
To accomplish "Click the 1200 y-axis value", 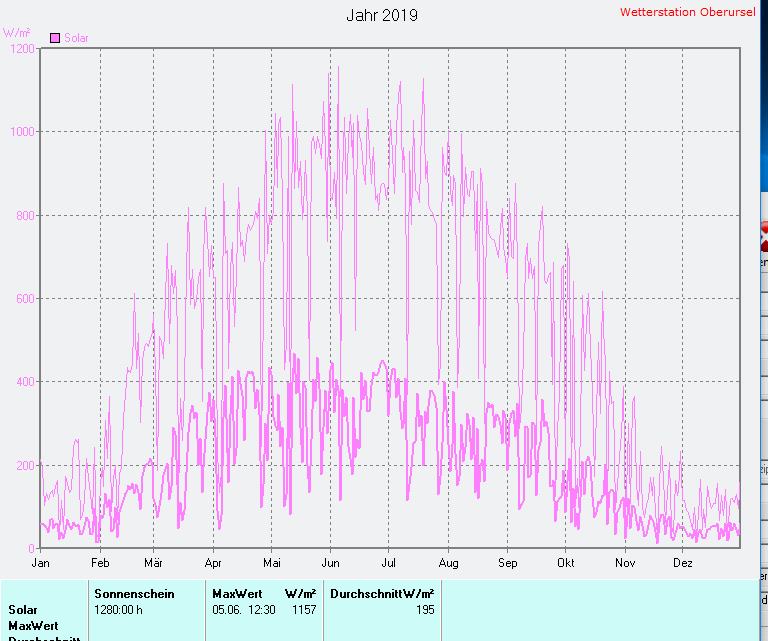I will click(23, 48).
